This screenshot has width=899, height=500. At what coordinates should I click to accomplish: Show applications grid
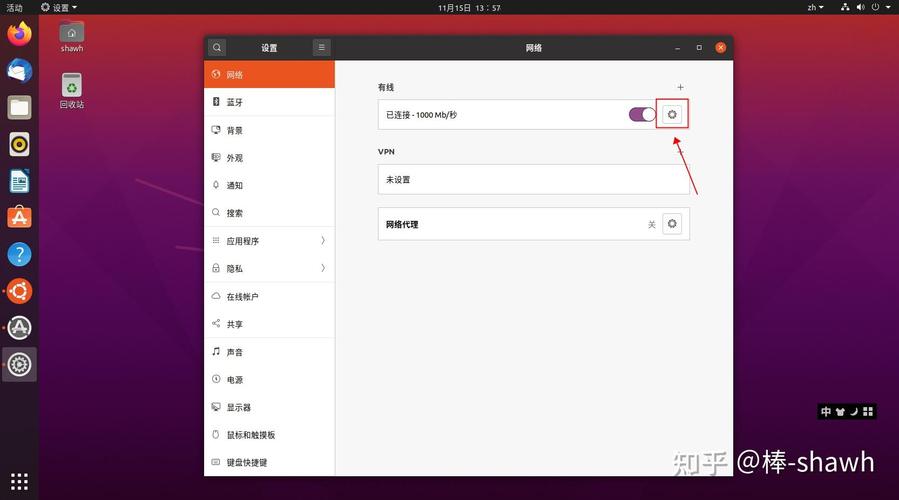point(19,481)
